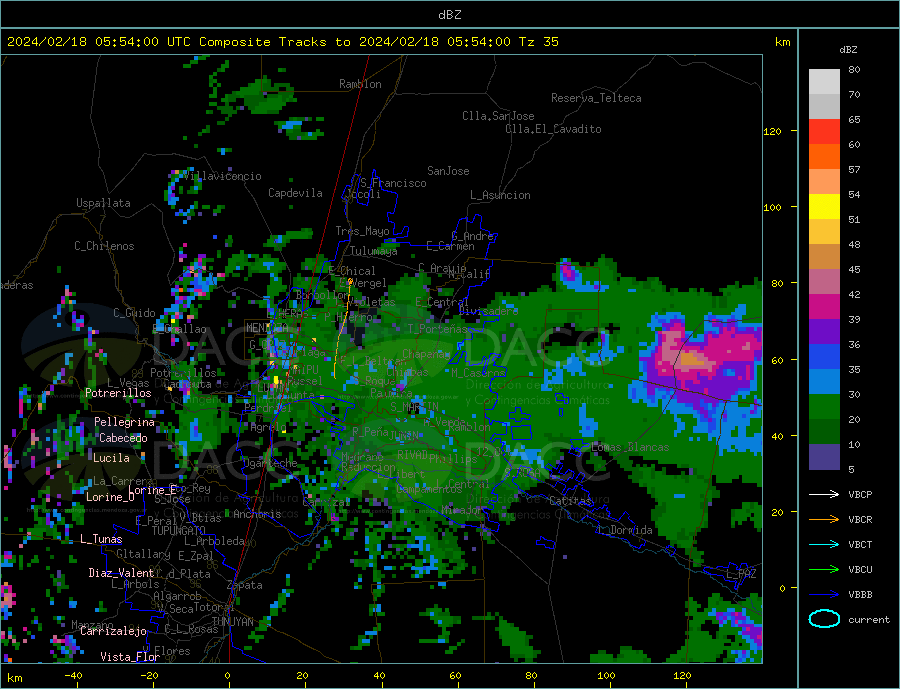
Task: Click the green VBCU arrow in legend
Action: coord(824,570)
